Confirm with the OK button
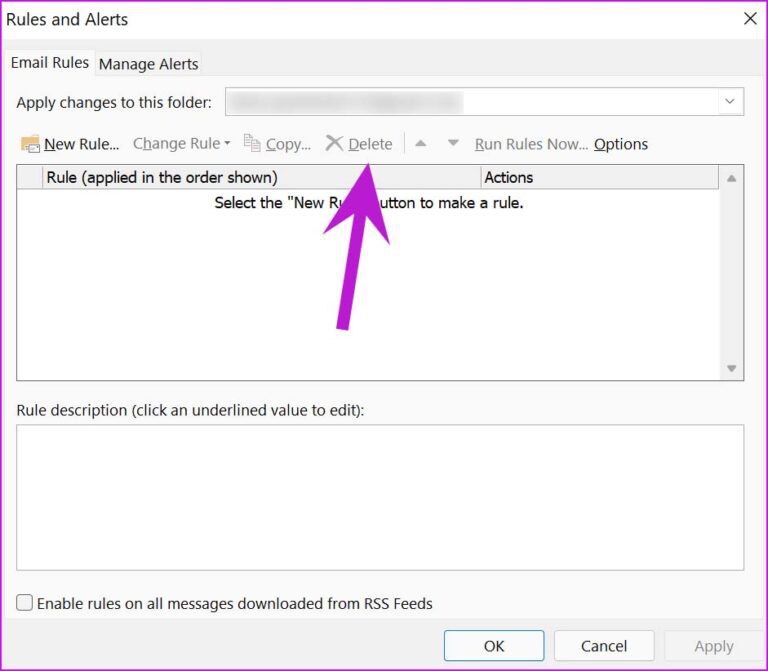The height and width of the screenshot is (671, 768). 494,646
